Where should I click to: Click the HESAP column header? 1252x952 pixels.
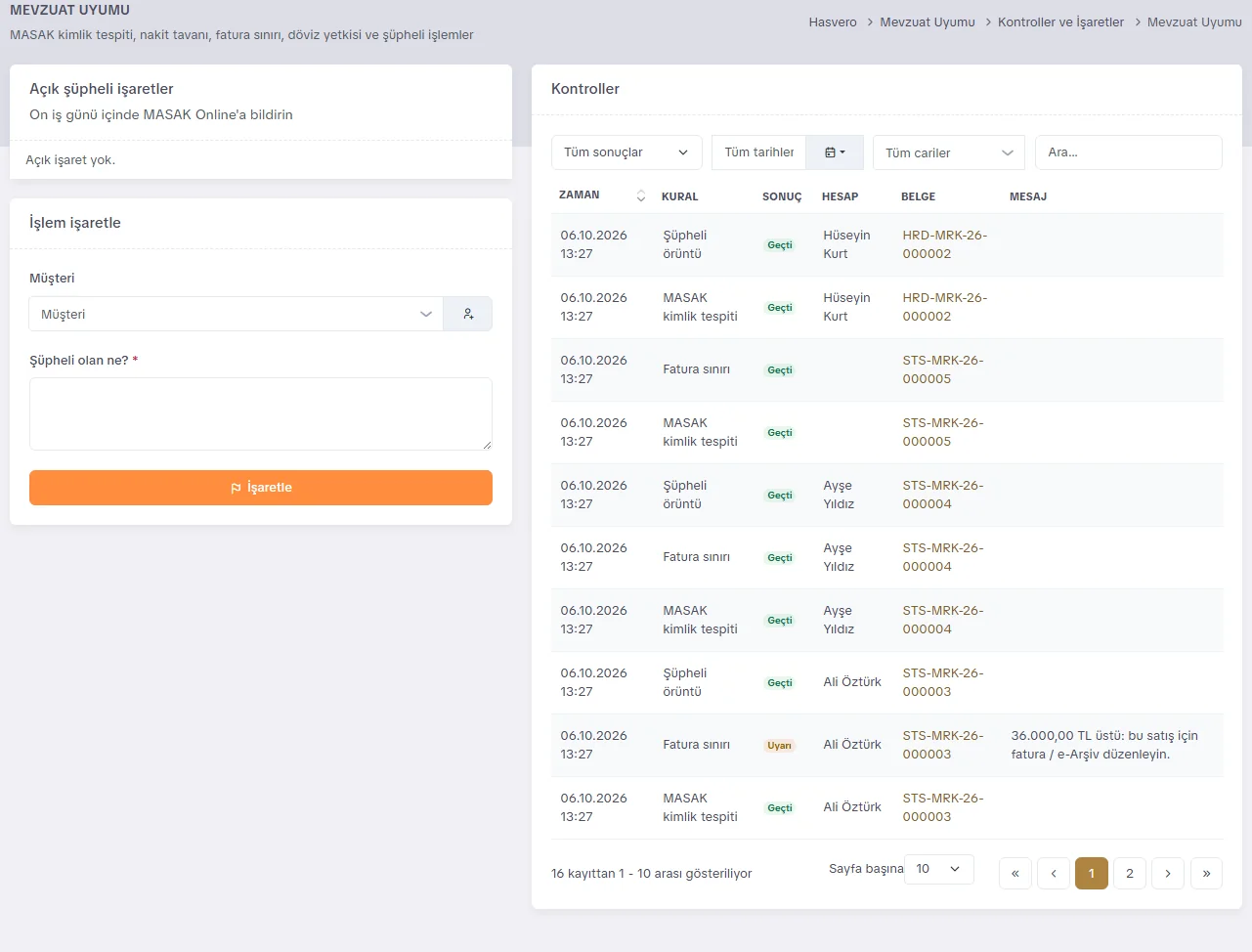840,196
